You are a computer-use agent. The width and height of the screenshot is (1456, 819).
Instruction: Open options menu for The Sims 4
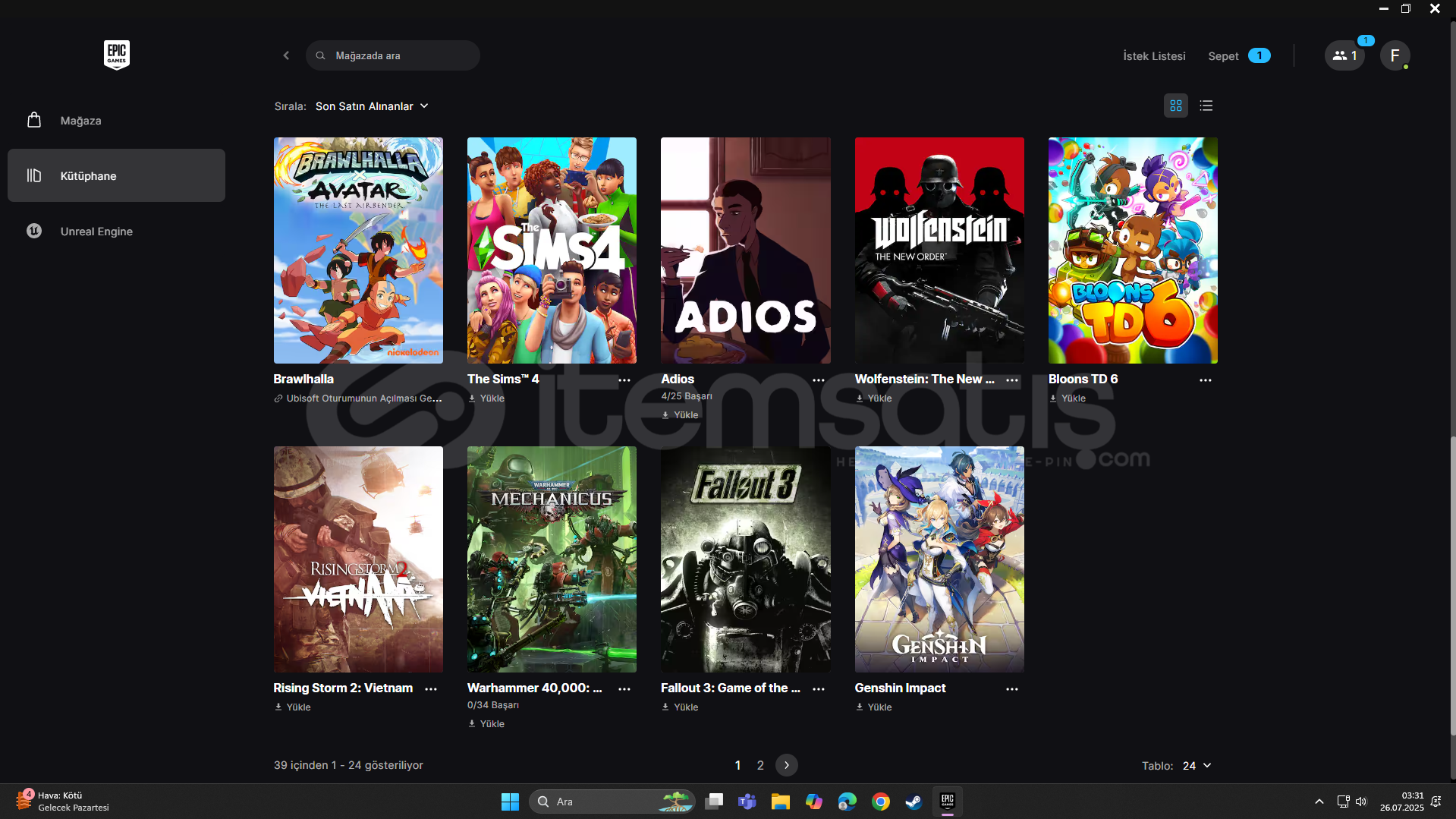coord(624,380)
